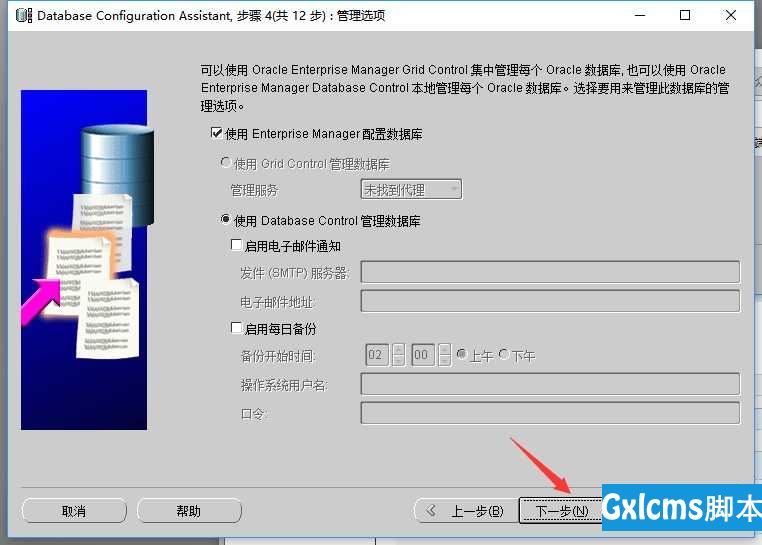Increase backup minute with up spinner arrow

(444, 349)
